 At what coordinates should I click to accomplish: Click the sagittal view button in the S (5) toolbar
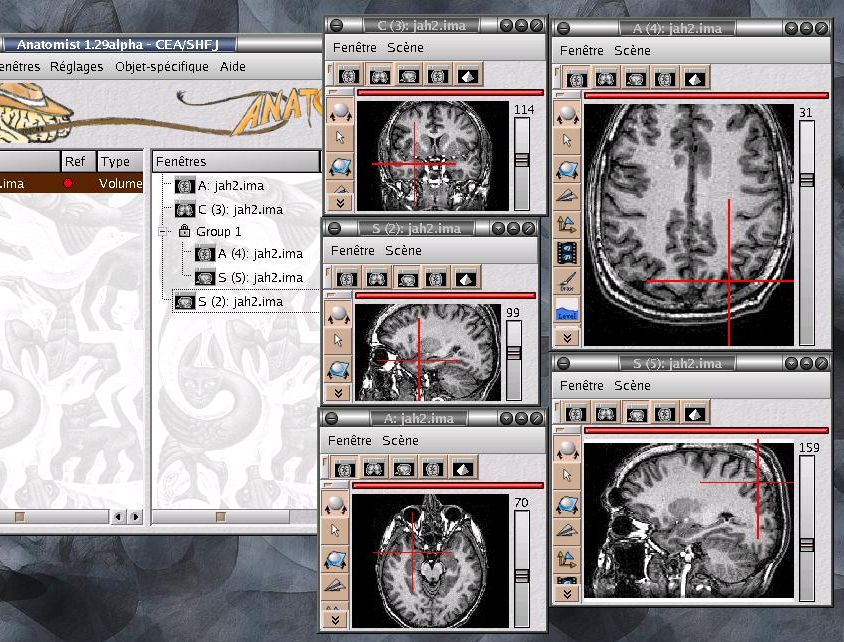click(x=636, y=411)
